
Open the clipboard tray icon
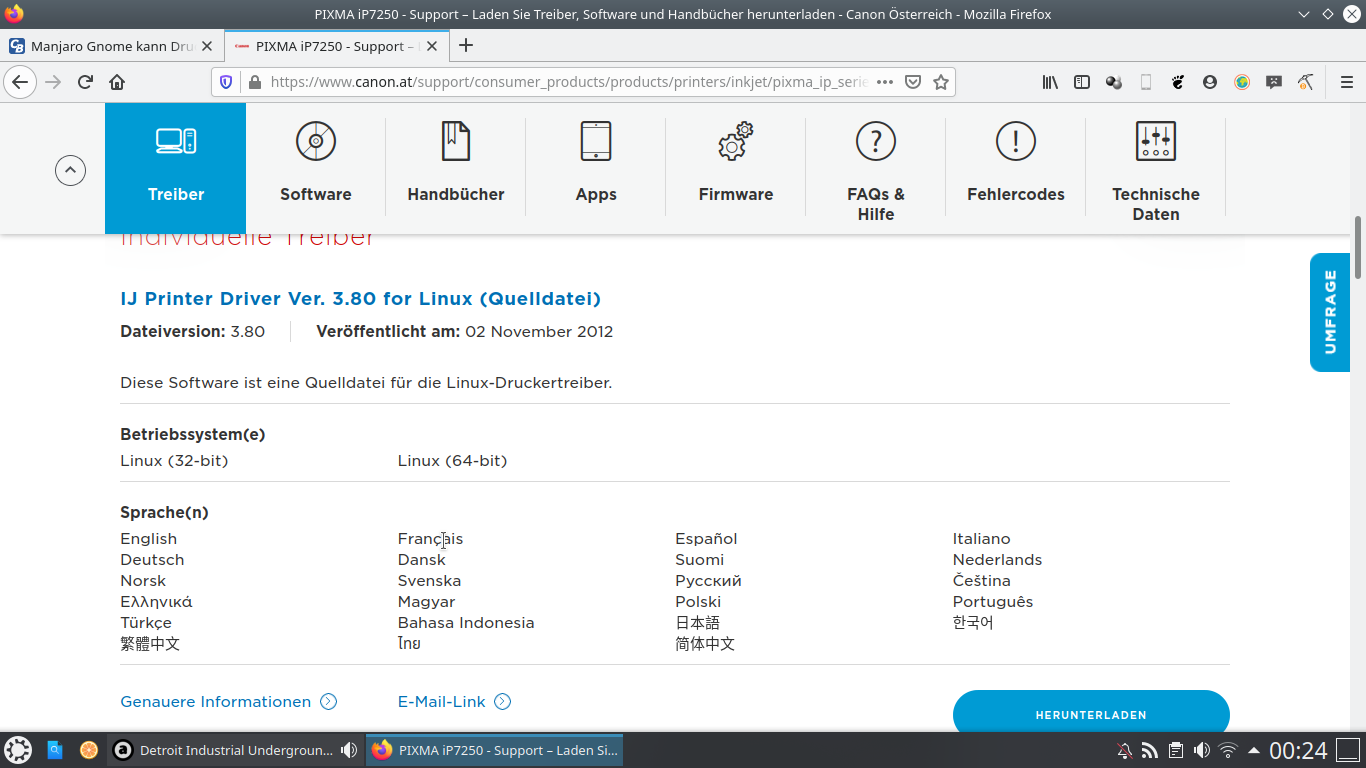point(1176,750)
